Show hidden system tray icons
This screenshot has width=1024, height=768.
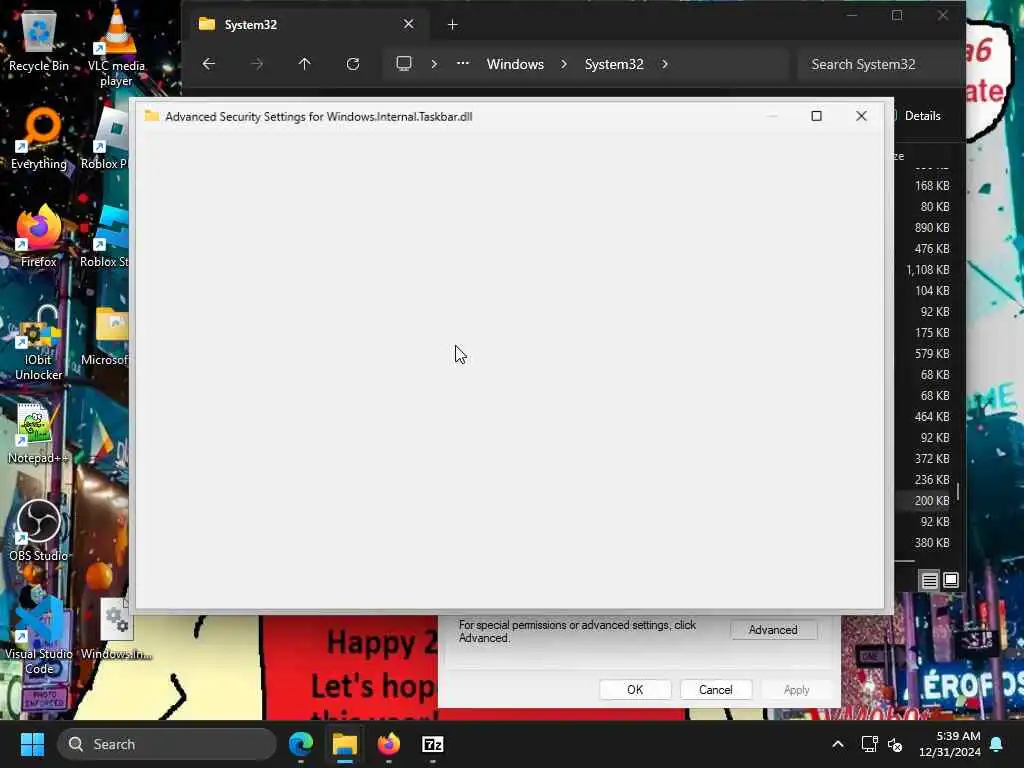pyautogui.click(x=838, y=744)
